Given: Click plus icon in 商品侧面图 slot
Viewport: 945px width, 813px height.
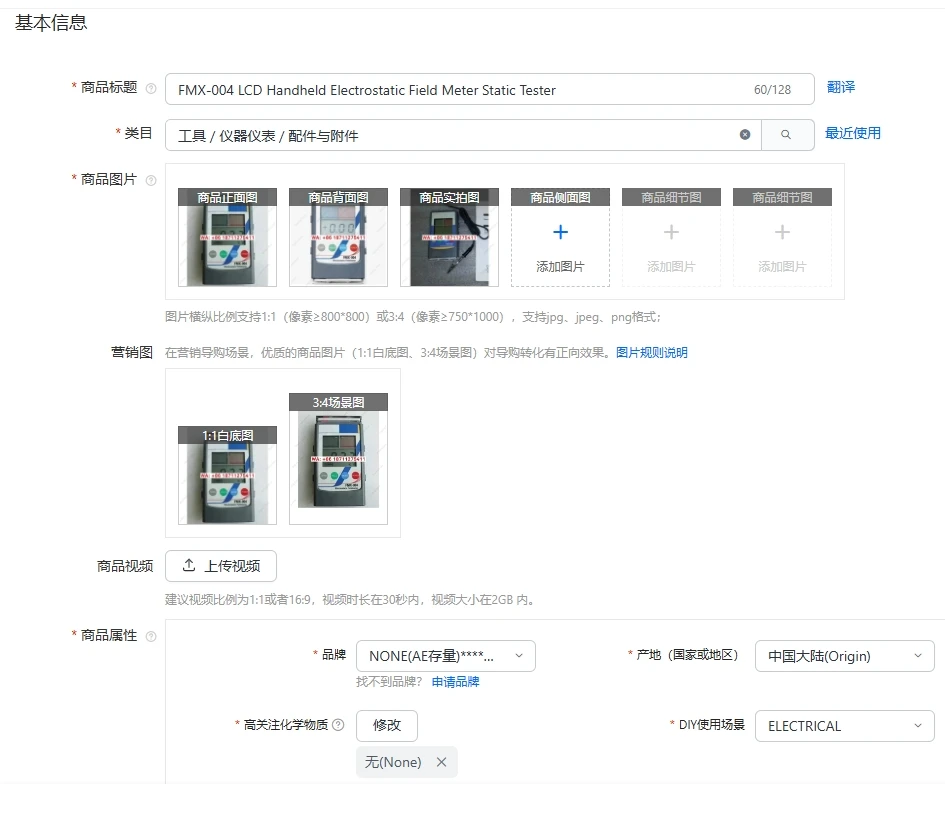Looking at the screenshot, I should coord(560,232).
